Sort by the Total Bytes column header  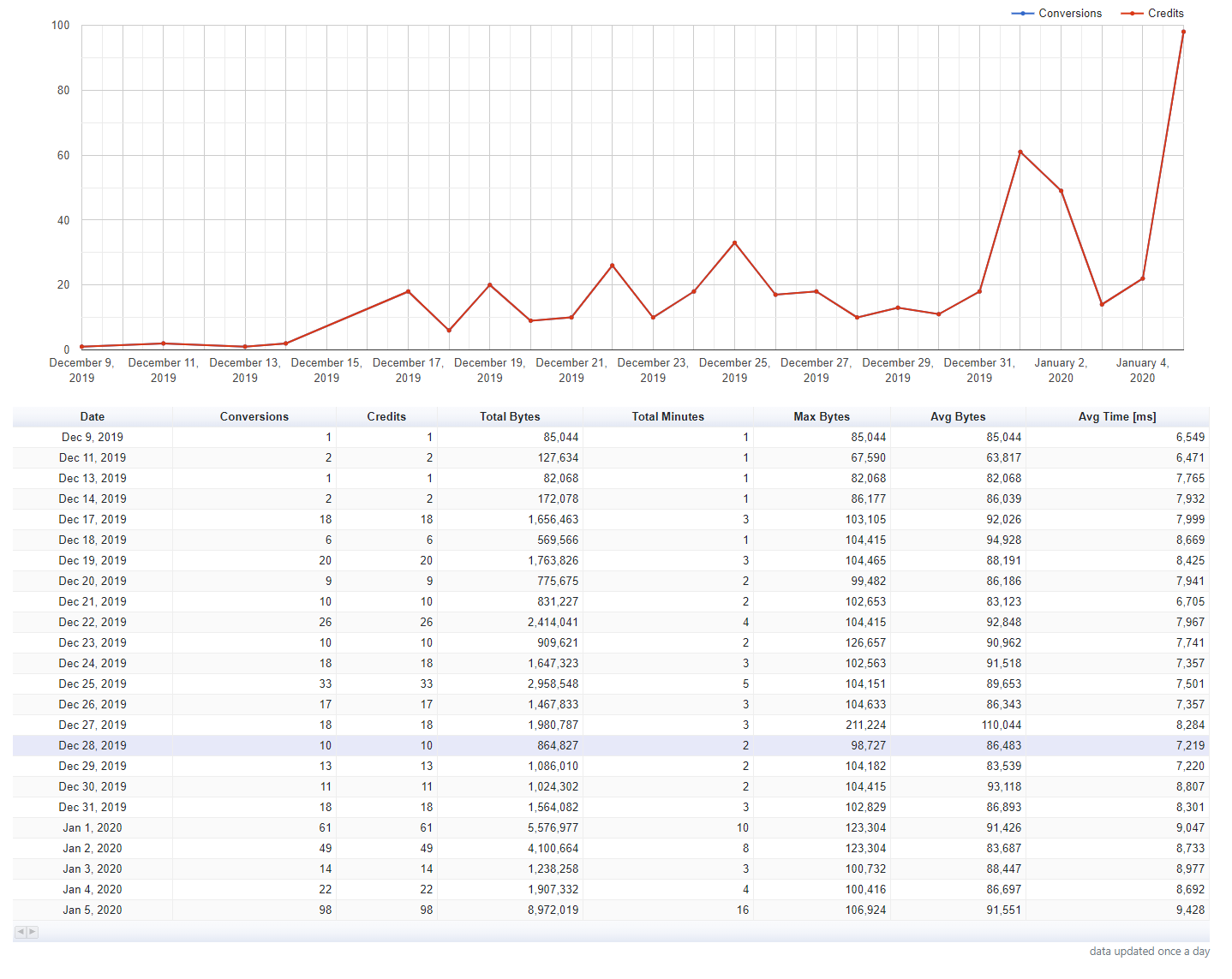click(510, 417)
